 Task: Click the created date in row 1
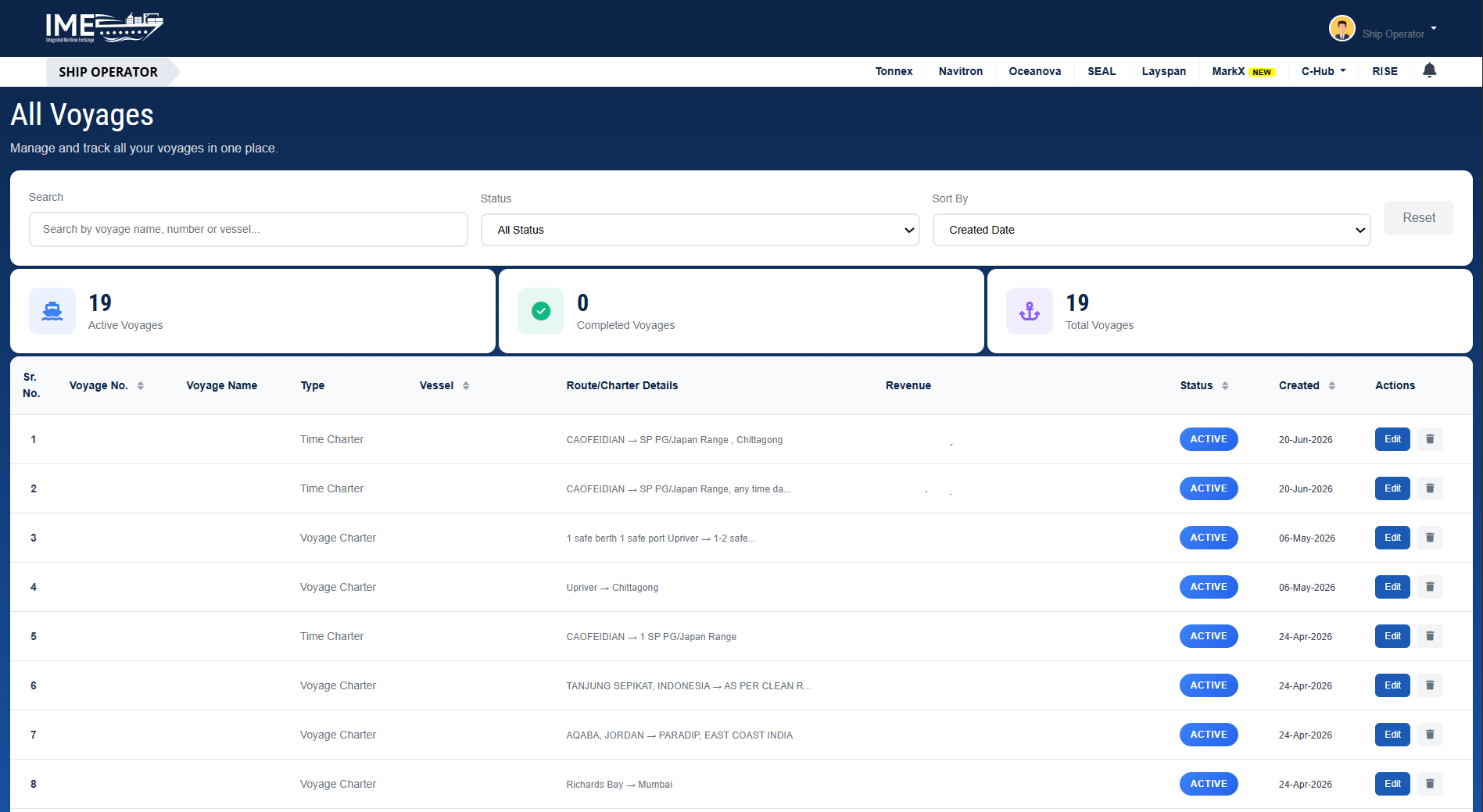pos(1306,440)
